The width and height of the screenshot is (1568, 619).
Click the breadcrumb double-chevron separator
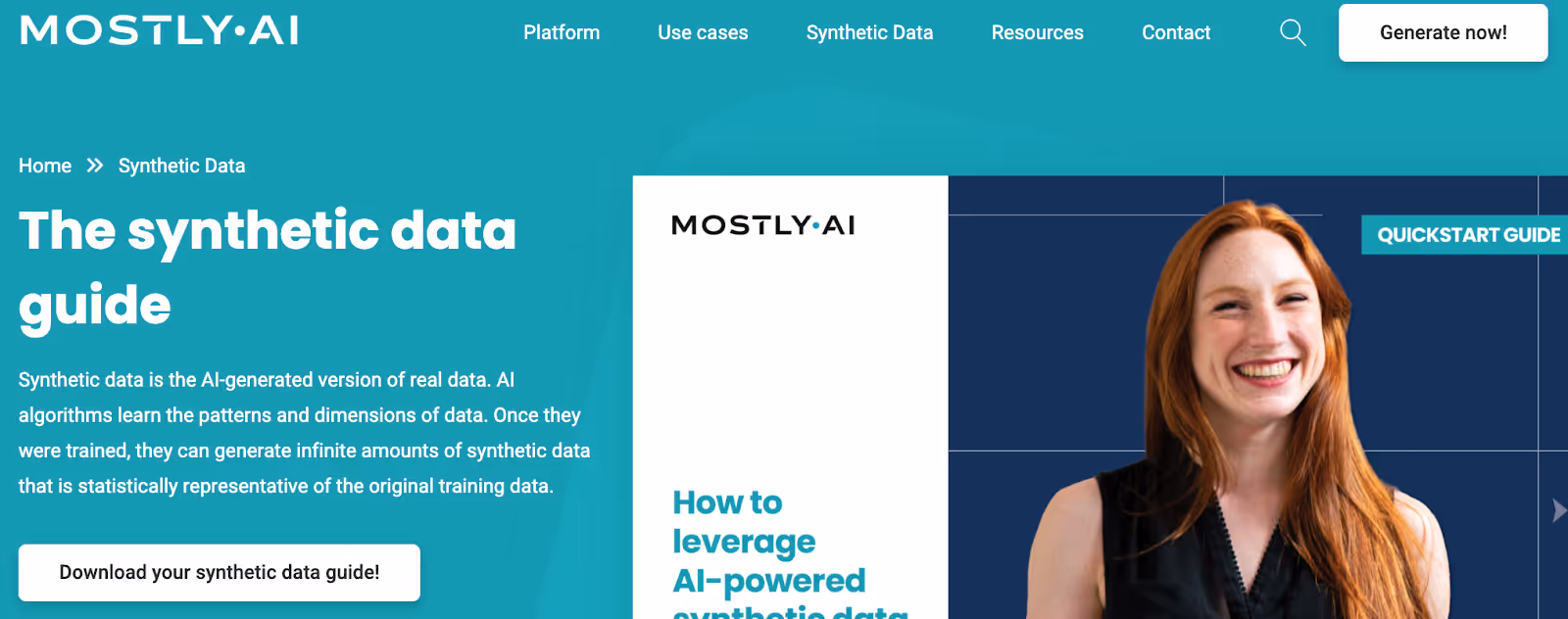(x=95, y=166)
